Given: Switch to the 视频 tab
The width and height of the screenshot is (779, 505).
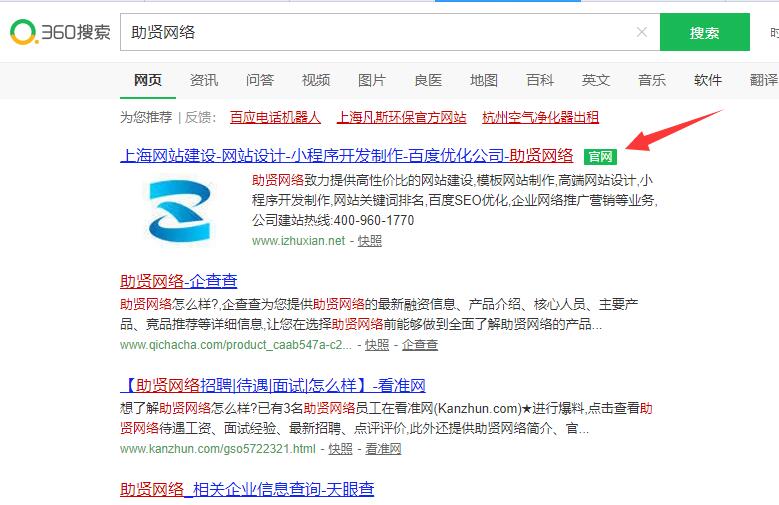Looking at the screenshot, I should click(316, 80).
